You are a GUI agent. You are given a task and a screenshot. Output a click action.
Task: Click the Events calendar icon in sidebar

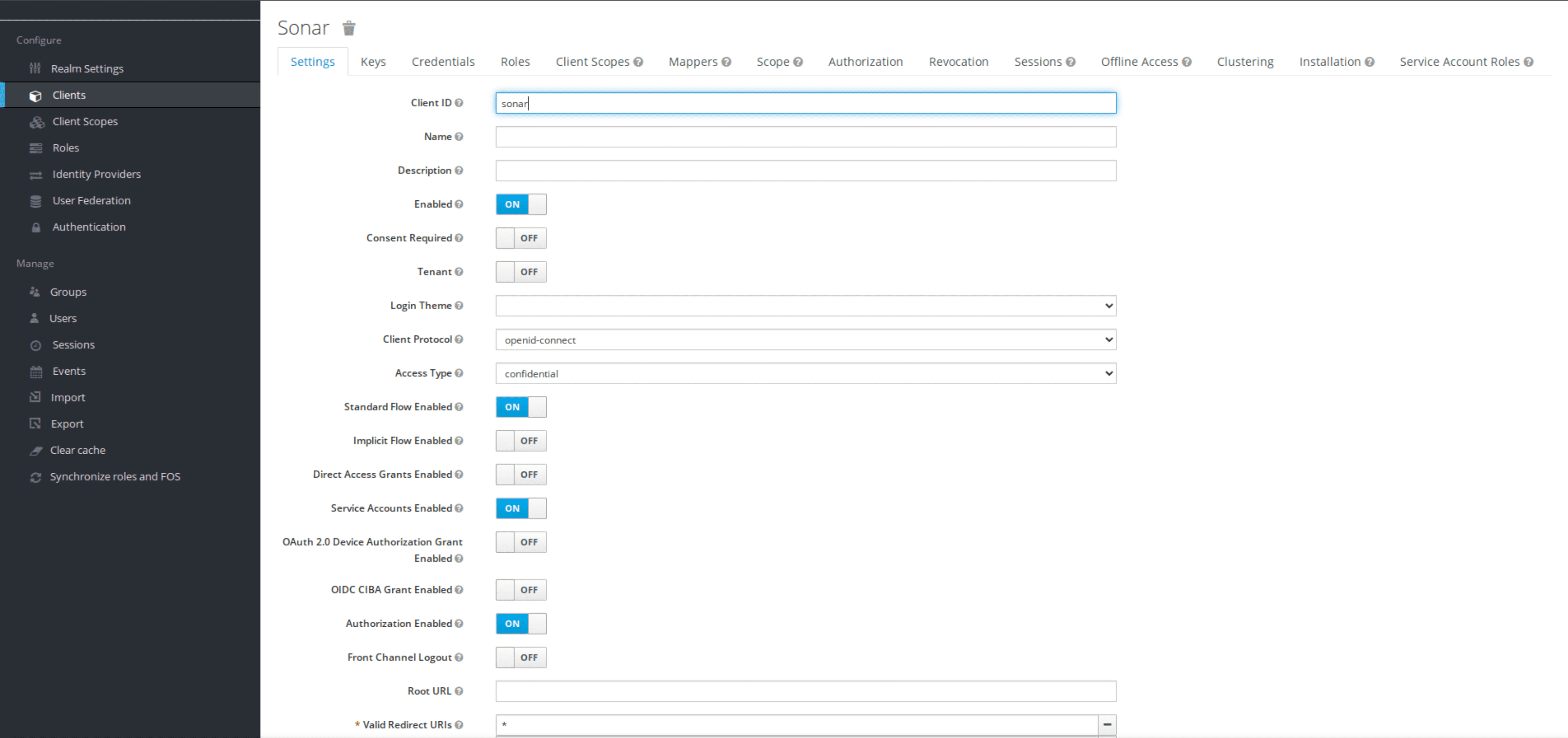pos(36,372)
